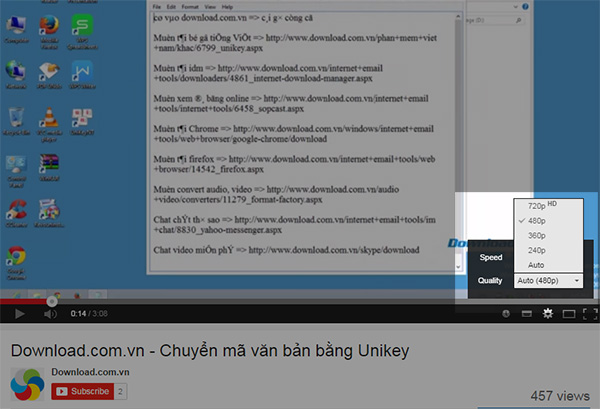Click the Internet Explorer icon in the video's taskbar
The height and width of the screenshot is (409, 600).
(x=16, y=295)
